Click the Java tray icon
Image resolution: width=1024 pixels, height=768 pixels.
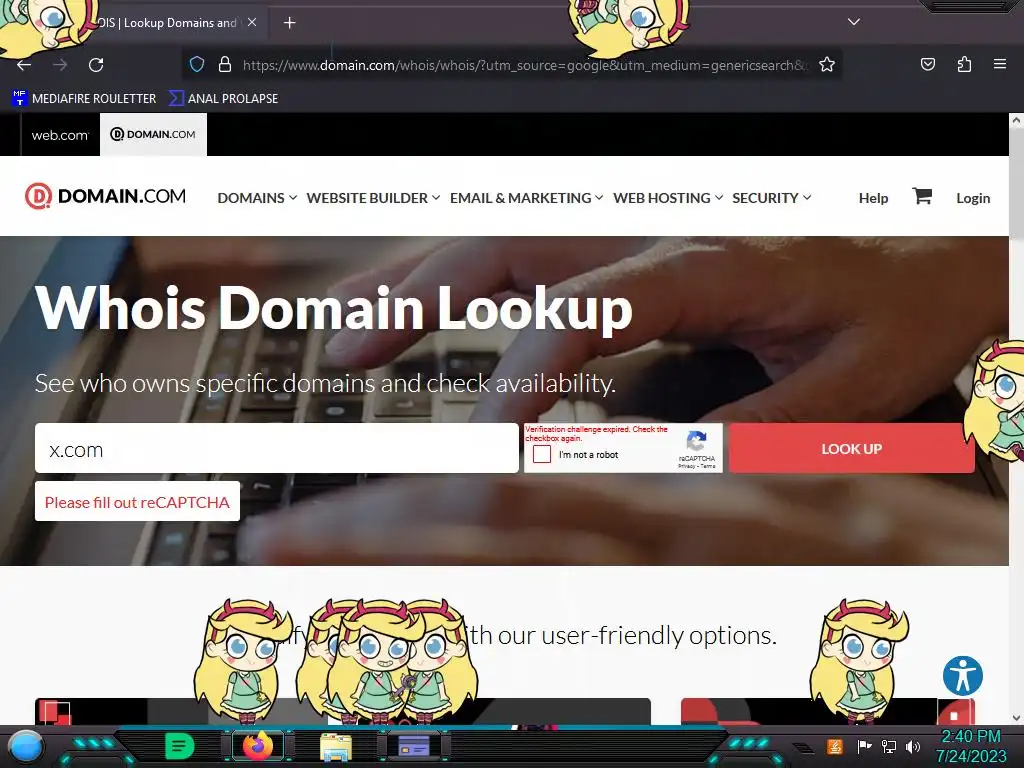835,746
